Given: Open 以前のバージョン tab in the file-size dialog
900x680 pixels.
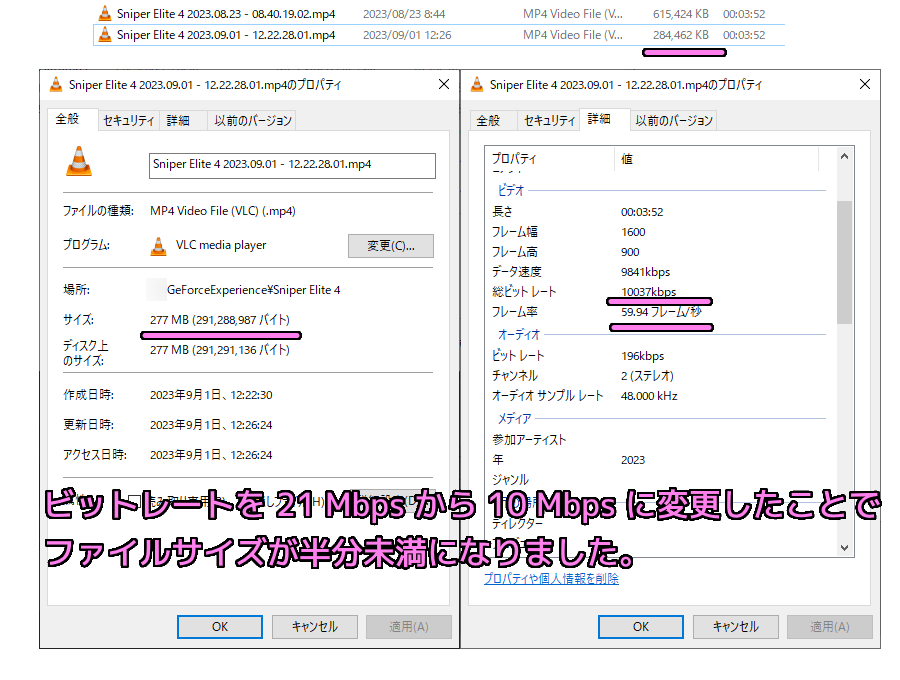Looking at the screenshot, I should point(253,121).
